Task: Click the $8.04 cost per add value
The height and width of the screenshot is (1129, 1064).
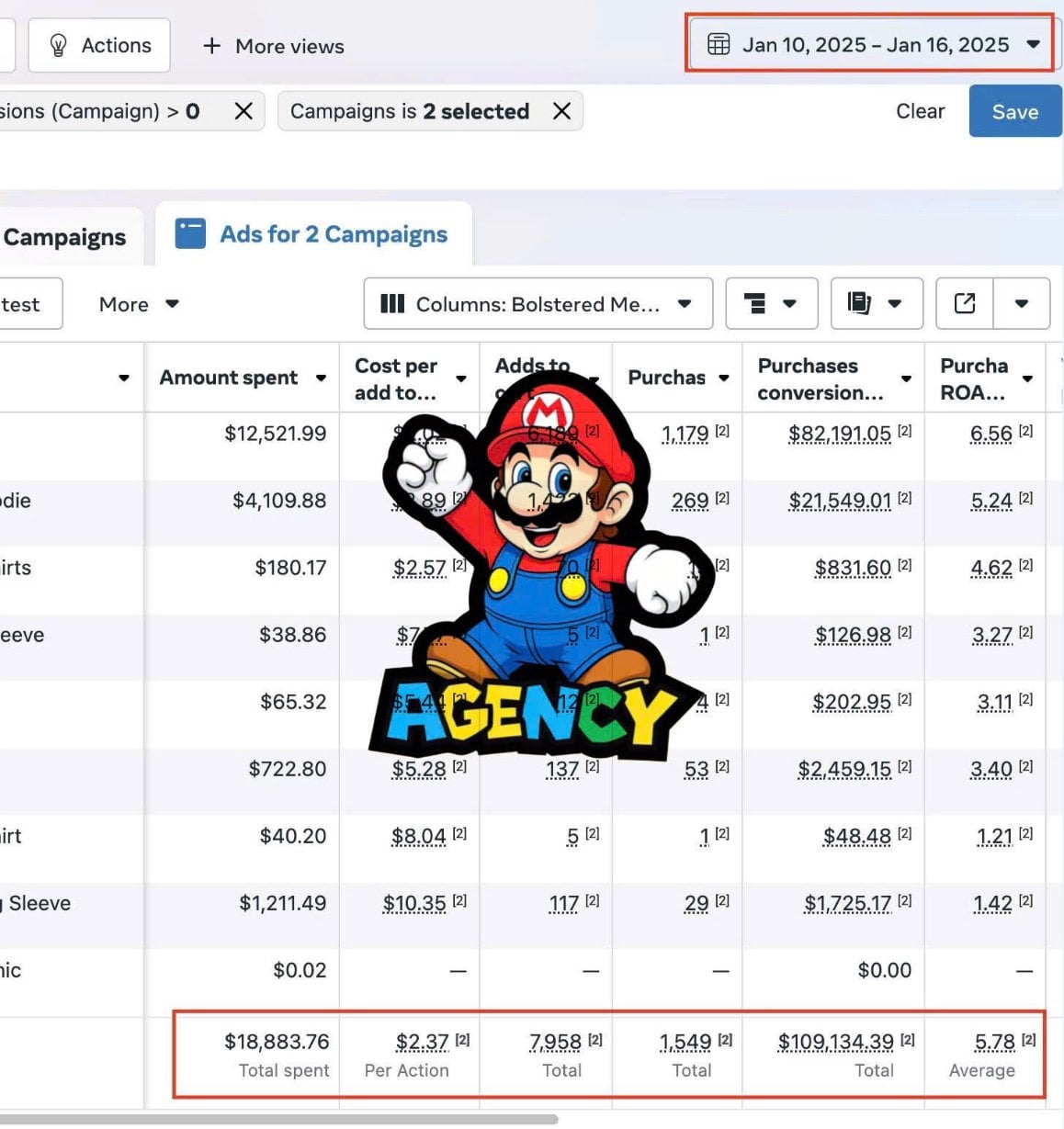Action: 419,836
